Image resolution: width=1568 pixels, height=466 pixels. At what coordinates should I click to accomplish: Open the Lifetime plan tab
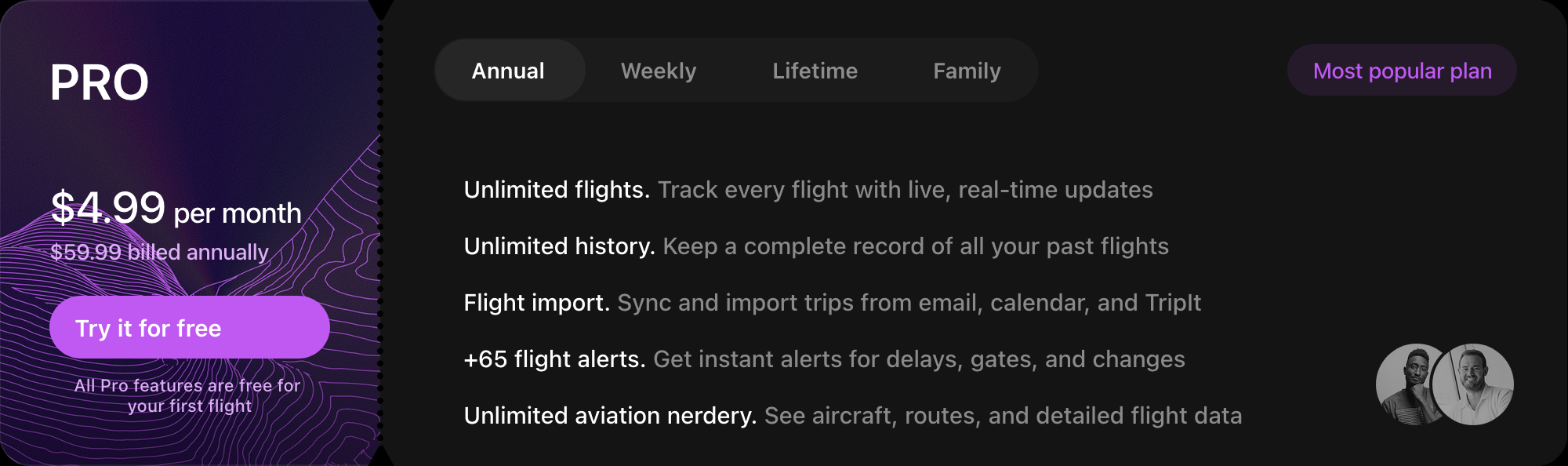[x=815, y=71]
